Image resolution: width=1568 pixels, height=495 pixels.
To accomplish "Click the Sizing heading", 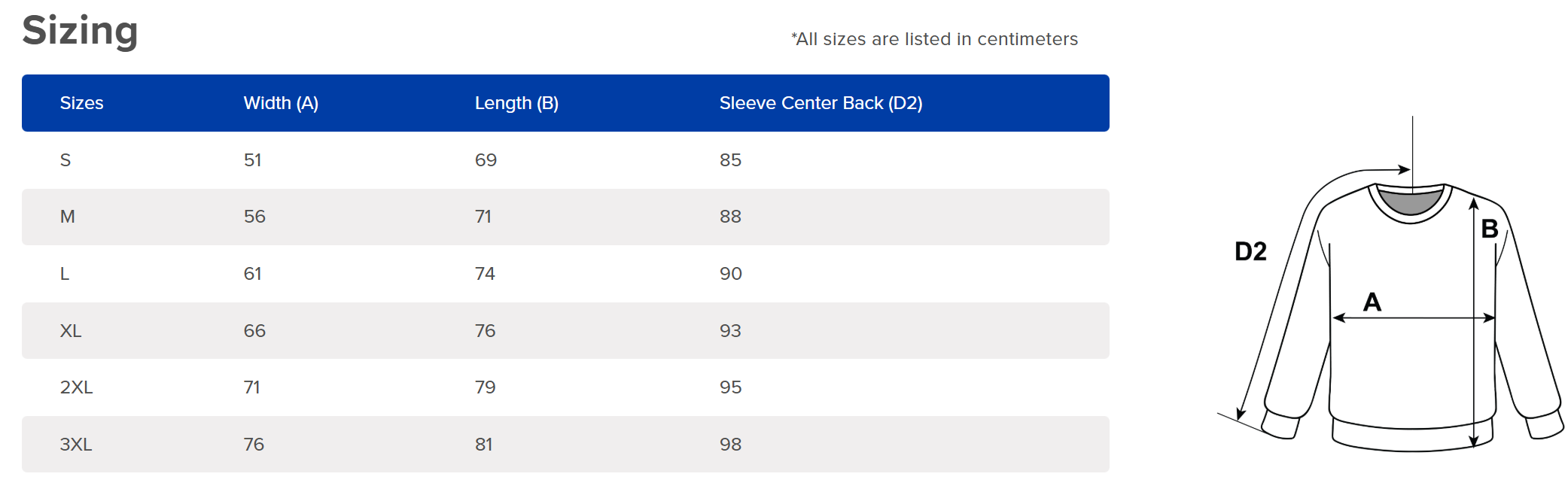I will [80, 32].
